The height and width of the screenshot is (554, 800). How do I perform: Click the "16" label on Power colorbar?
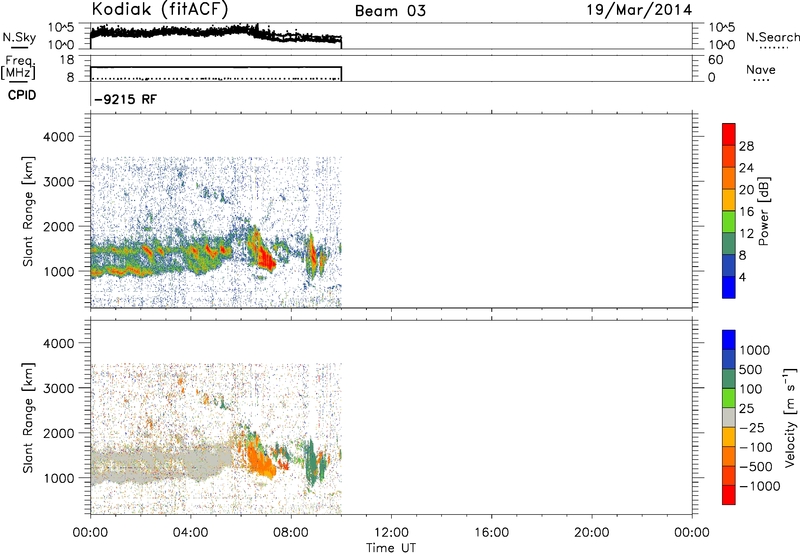[746, 212]
